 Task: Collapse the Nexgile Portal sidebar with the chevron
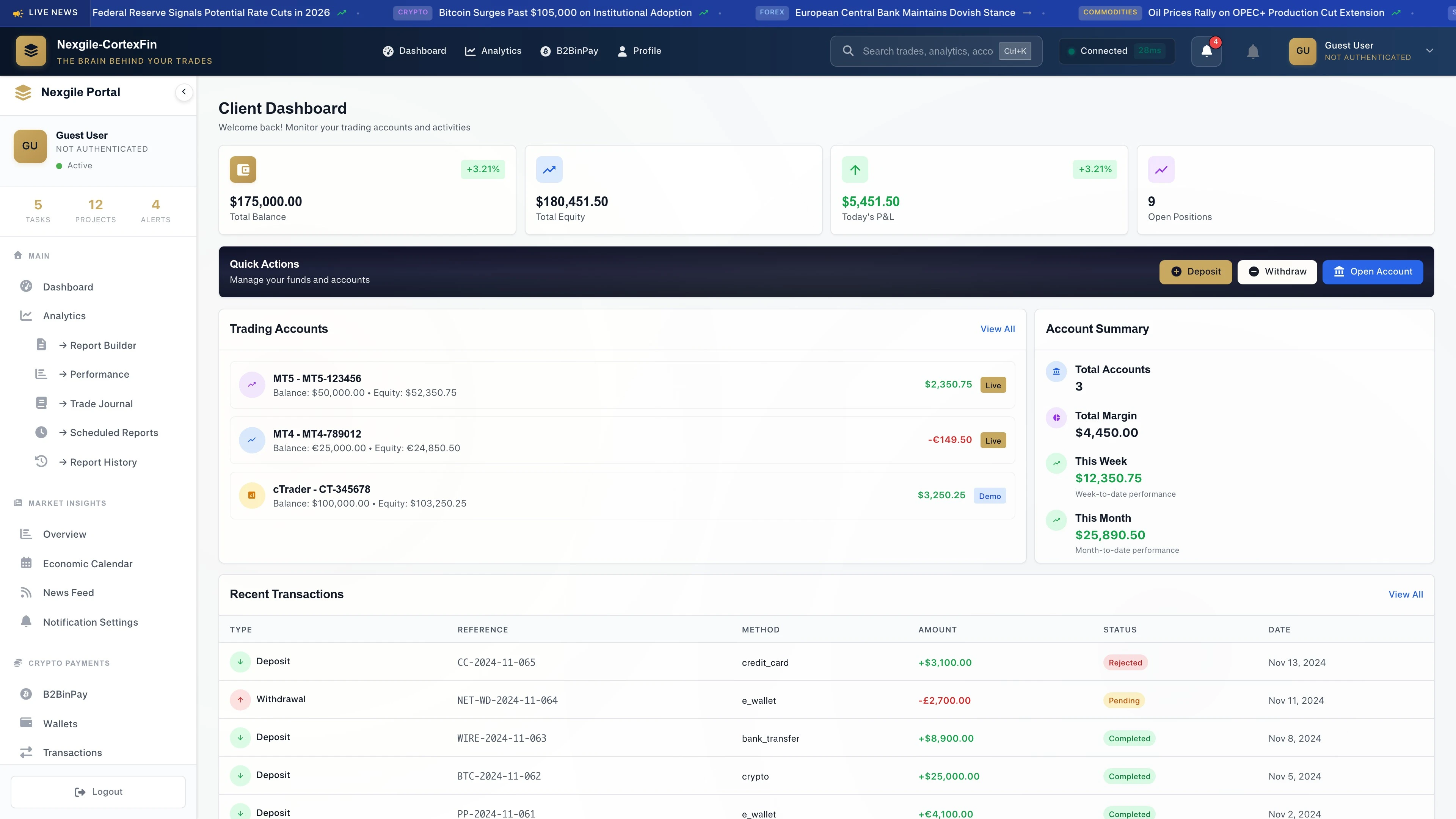pos(184,91)
